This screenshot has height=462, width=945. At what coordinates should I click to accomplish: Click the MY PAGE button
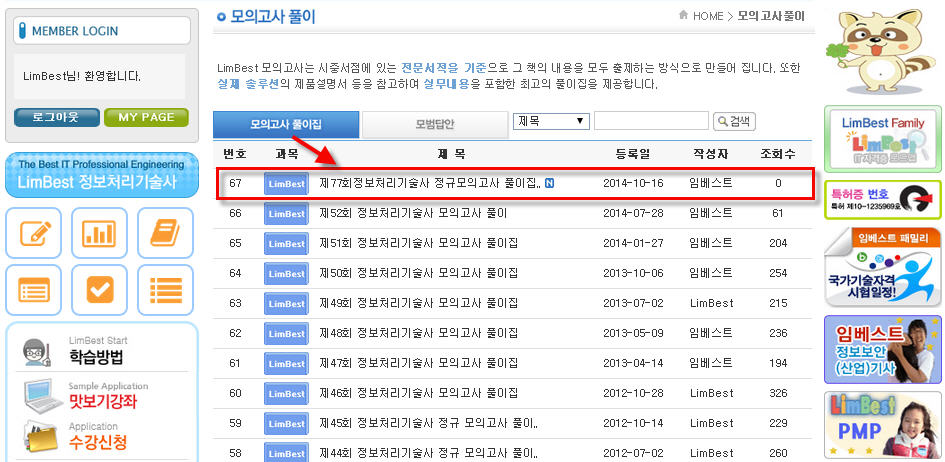click(146, 117)
